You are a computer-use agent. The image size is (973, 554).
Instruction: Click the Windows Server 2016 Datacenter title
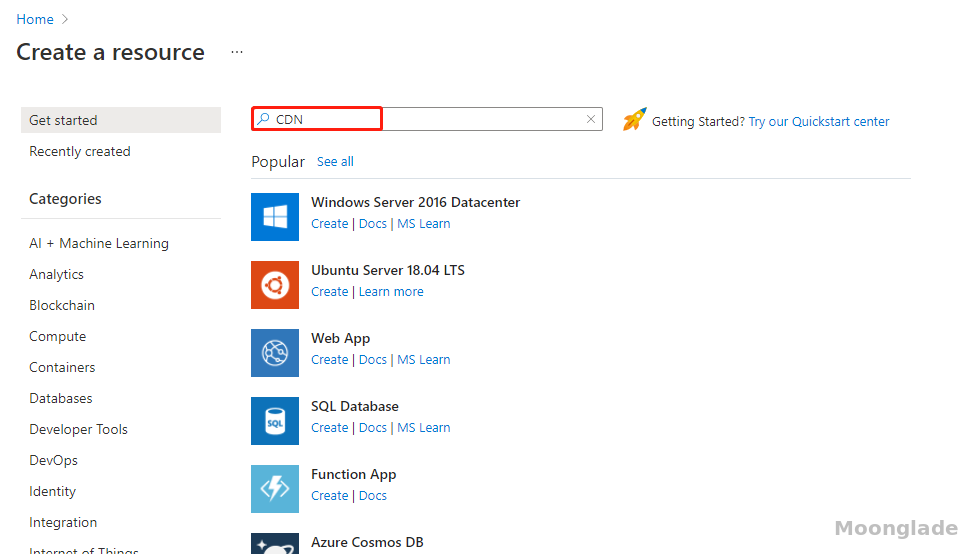tap(415, 202)
